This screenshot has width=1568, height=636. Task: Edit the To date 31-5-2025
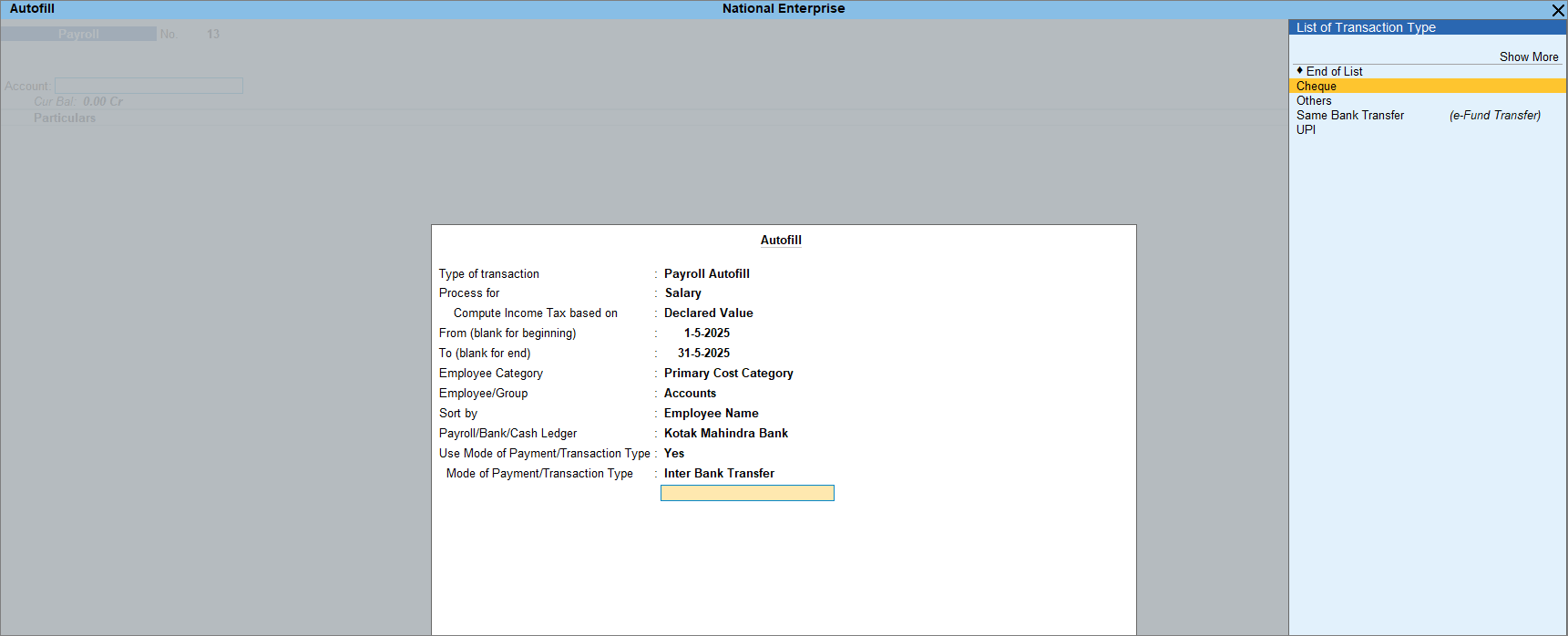(703, 353)
